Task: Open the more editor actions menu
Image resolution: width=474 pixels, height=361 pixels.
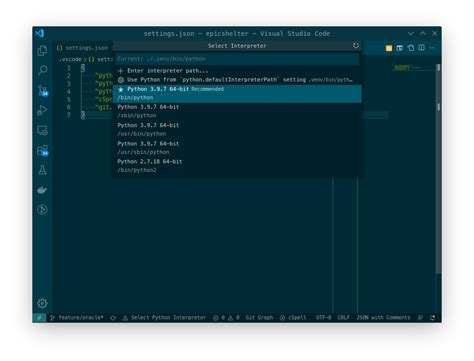Action: click(432, 48)
